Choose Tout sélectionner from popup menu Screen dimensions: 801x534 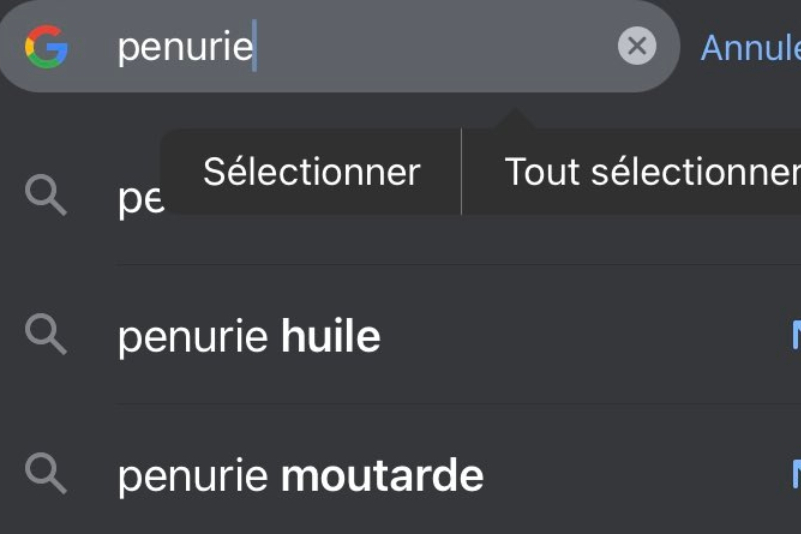point(650,171)
